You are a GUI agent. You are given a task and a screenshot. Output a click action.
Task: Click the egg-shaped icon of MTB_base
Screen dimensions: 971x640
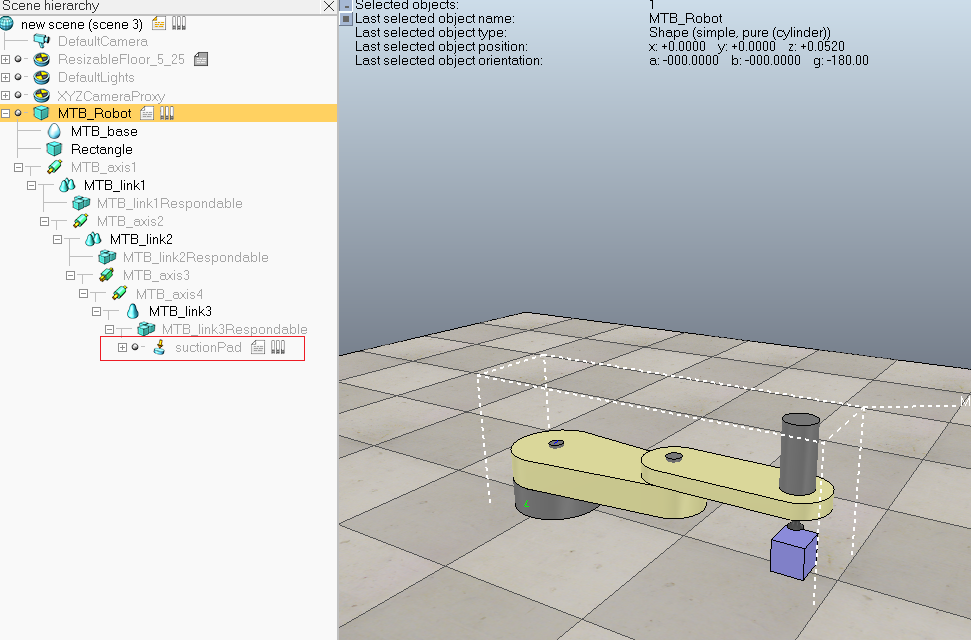(x=54, y=131)
